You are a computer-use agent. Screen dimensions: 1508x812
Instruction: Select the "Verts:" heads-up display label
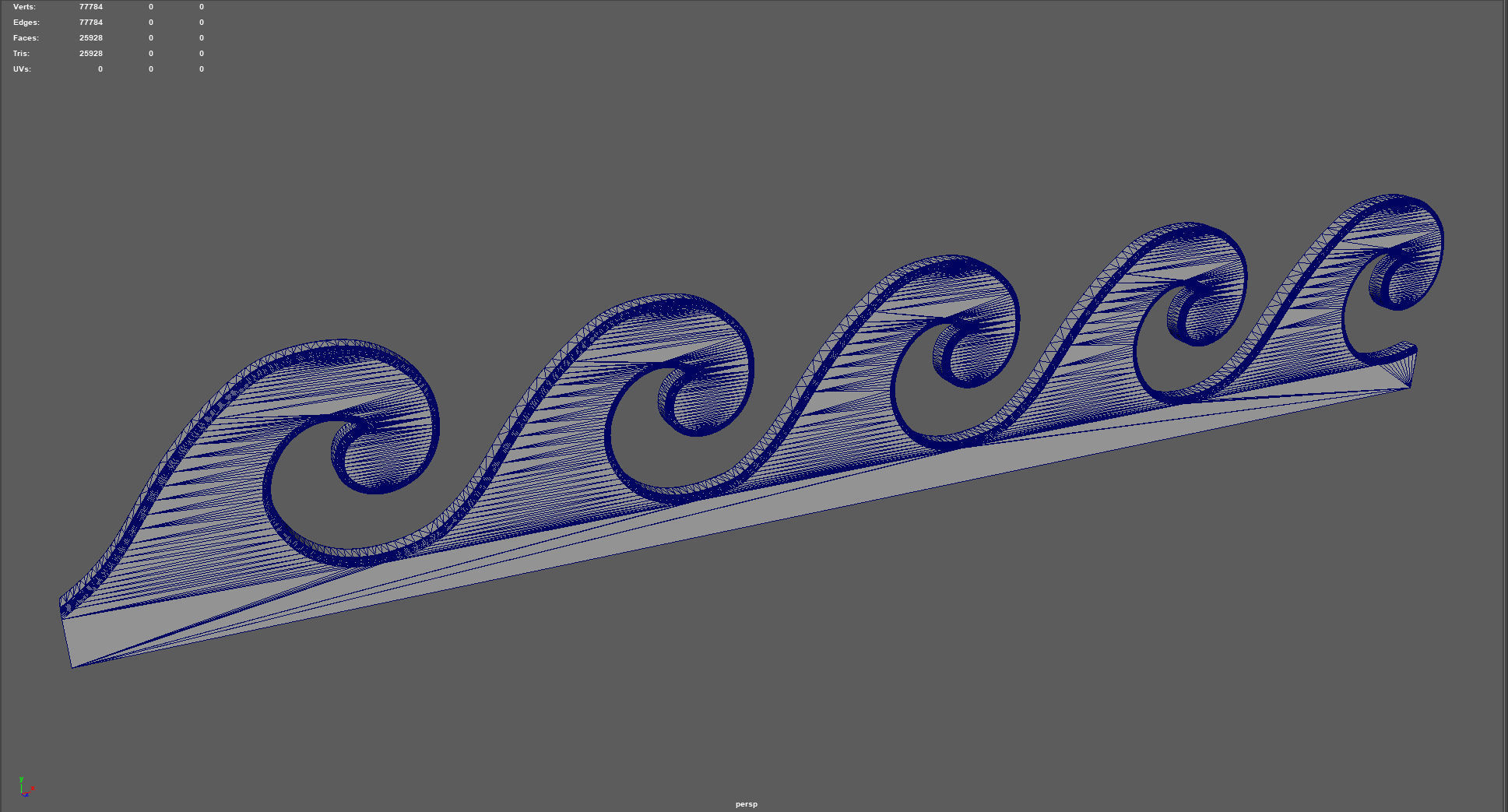point(24,7)
